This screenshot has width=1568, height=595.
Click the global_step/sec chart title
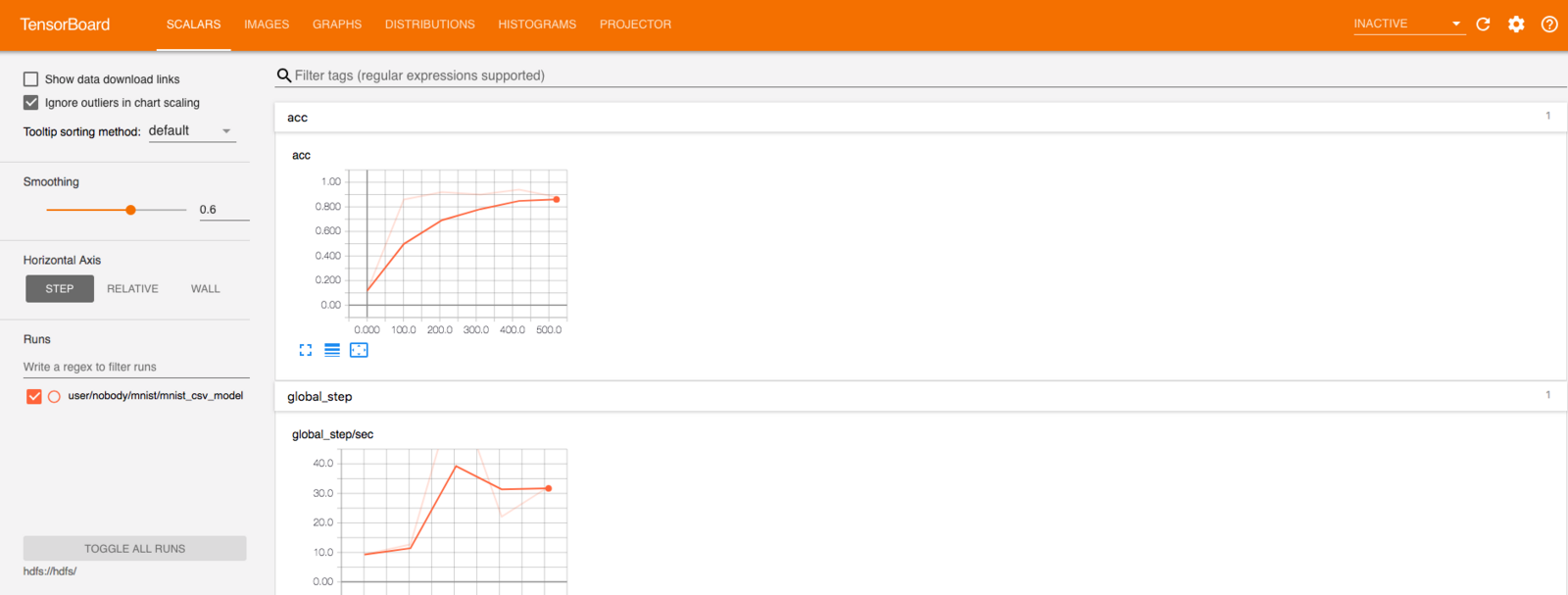[332, 434]
